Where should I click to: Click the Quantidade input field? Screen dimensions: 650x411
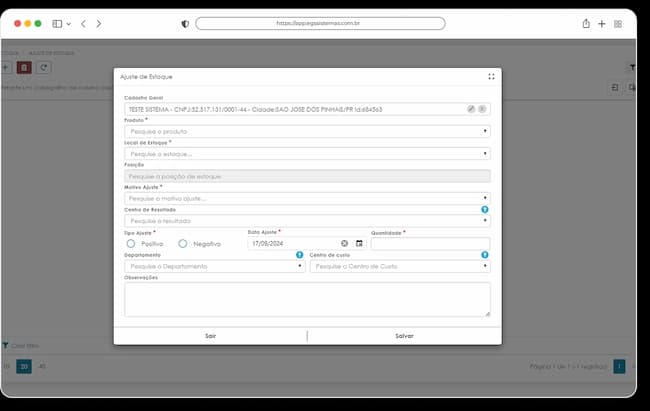430,243
